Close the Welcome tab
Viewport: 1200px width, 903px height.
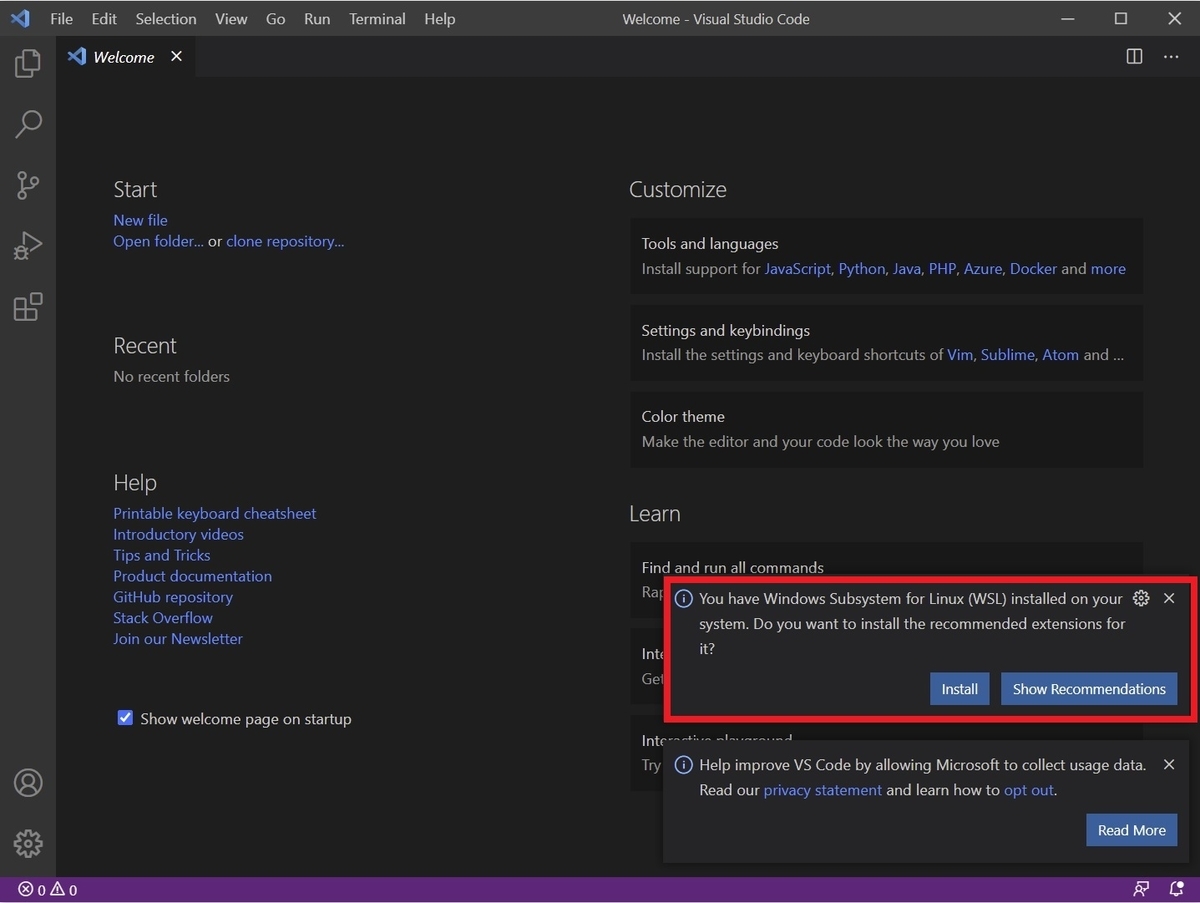click(176, 57)
